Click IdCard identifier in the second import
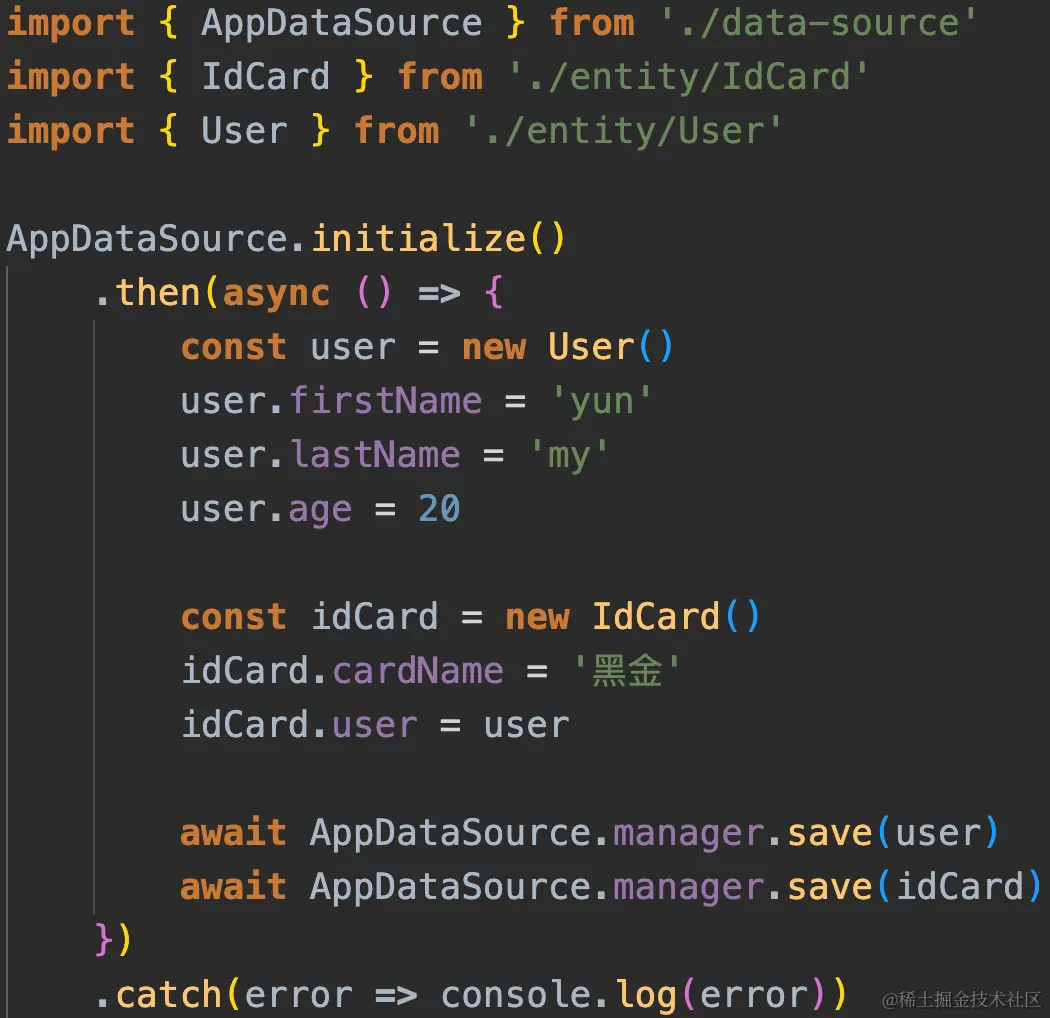This screenshot has height=1018, width=1050. tap(266, 76)
